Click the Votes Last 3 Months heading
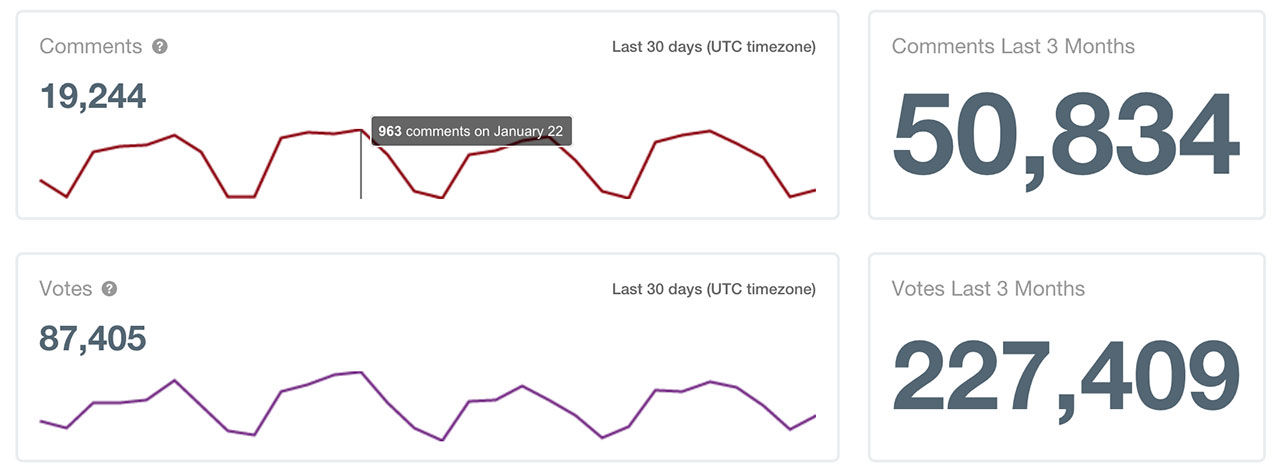1280x475 pixels. [988, 289]
